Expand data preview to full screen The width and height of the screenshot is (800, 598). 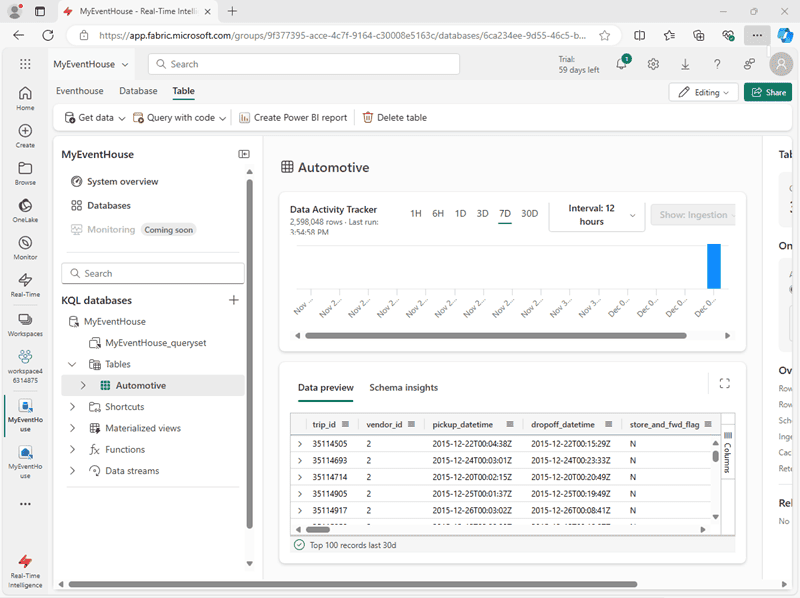coord(725,383)
